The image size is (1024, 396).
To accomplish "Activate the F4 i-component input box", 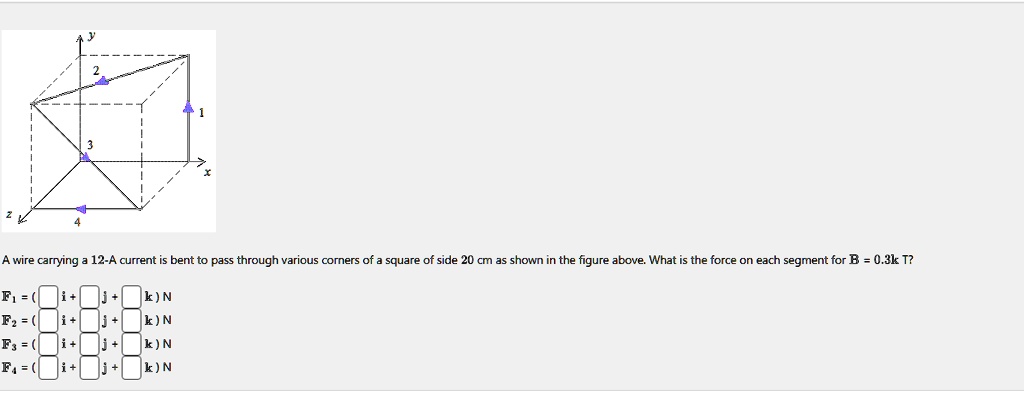I will point(48,368).
